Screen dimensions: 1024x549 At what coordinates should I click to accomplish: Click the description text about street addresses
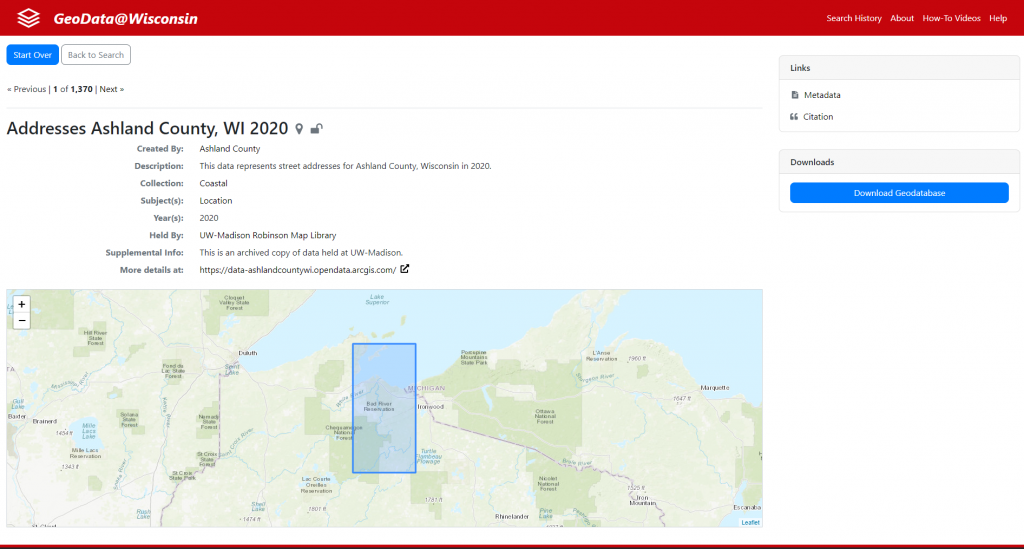(x=345, y=166)
